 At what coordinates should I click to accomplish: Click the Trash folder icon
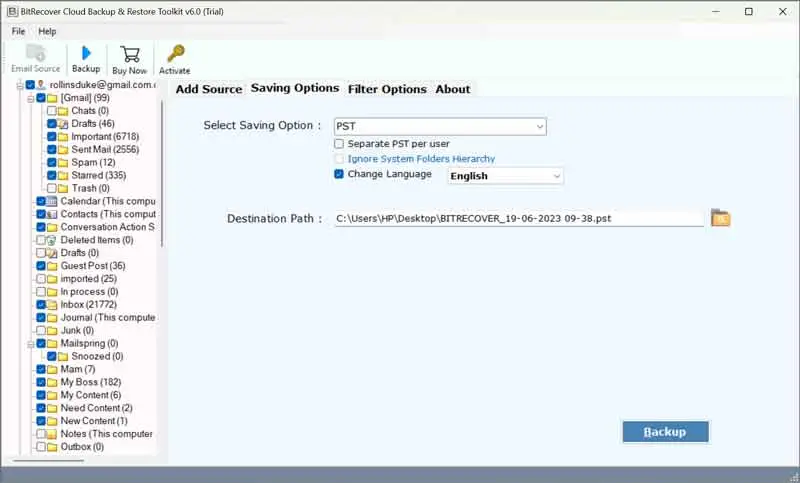pyautogui.click(x=63, y=189)
